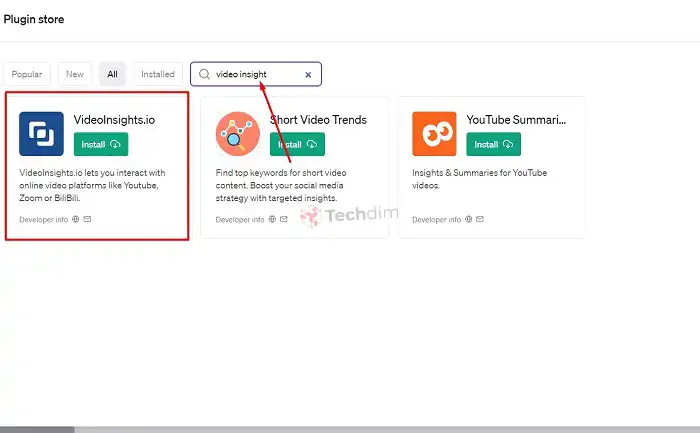The width and height of the screenshot is (700, 433).
Task: Show the Installed plugins tab
Action: (158, 74)
